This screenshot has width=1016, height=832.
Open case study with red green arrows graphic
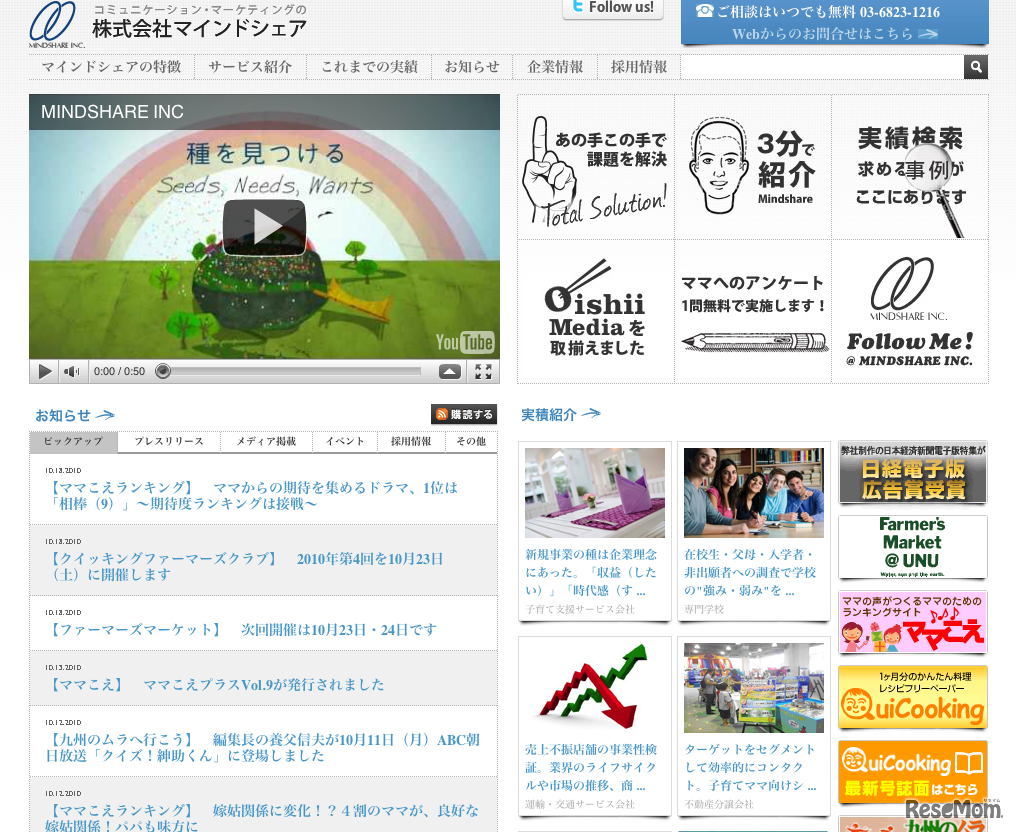[x=595, y=688]
